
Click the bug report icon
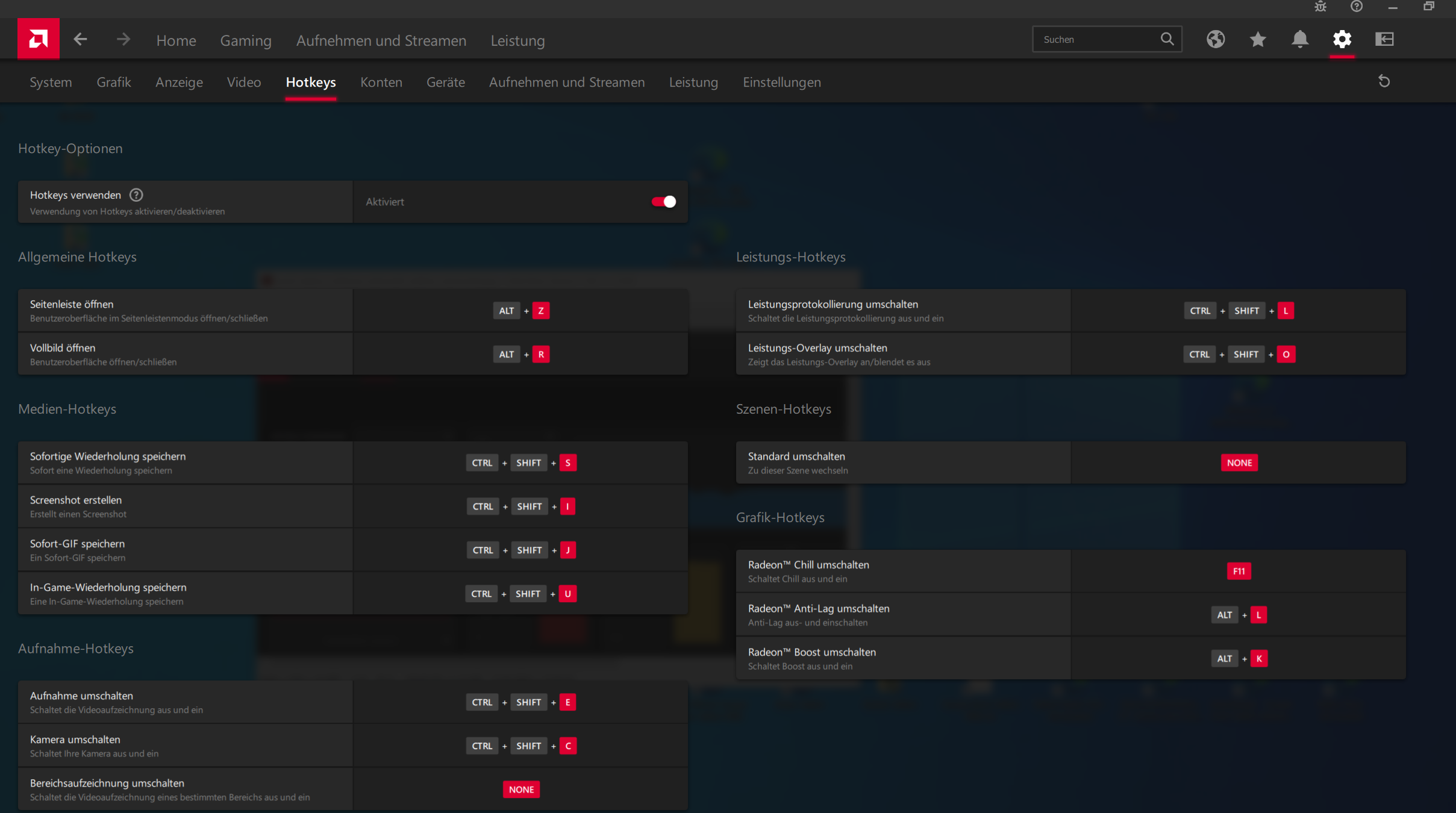click(x=1320, y=7)
